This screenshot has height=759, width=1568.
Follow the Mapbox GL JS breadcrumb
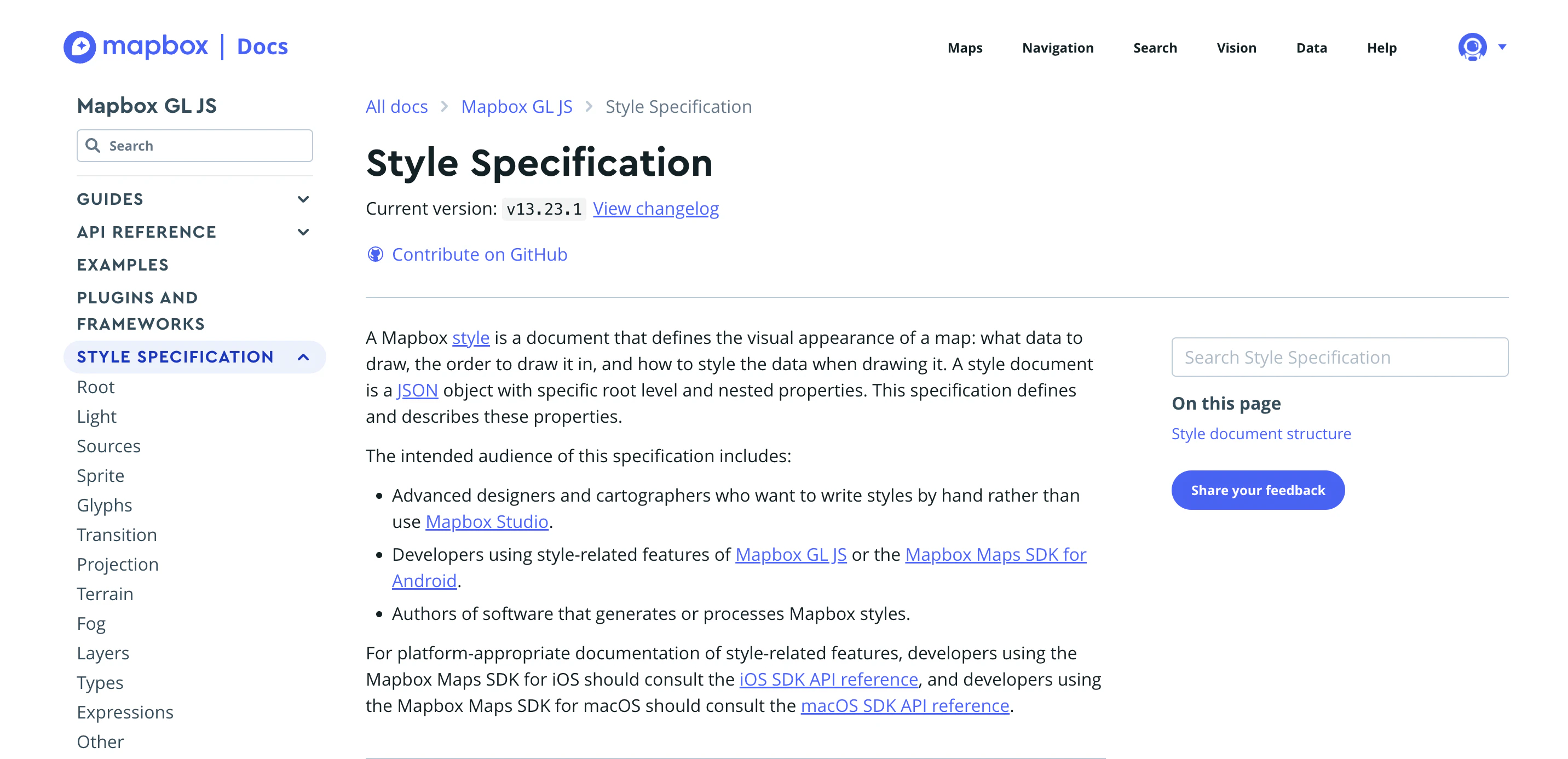click(517, 107)
